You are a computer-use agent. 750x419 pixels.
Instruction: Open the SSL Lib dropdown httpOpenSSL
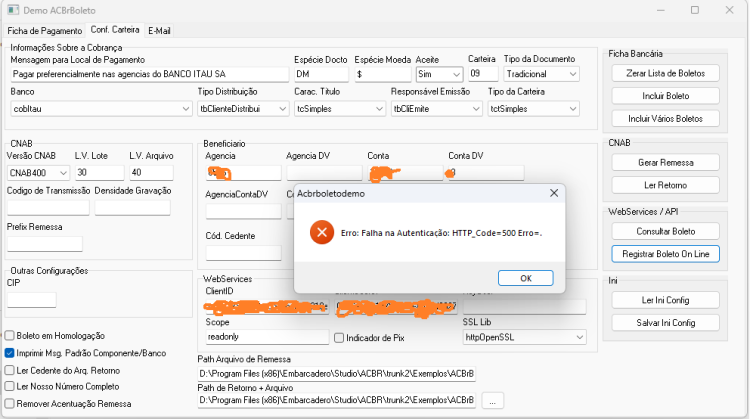pos(524,337)
